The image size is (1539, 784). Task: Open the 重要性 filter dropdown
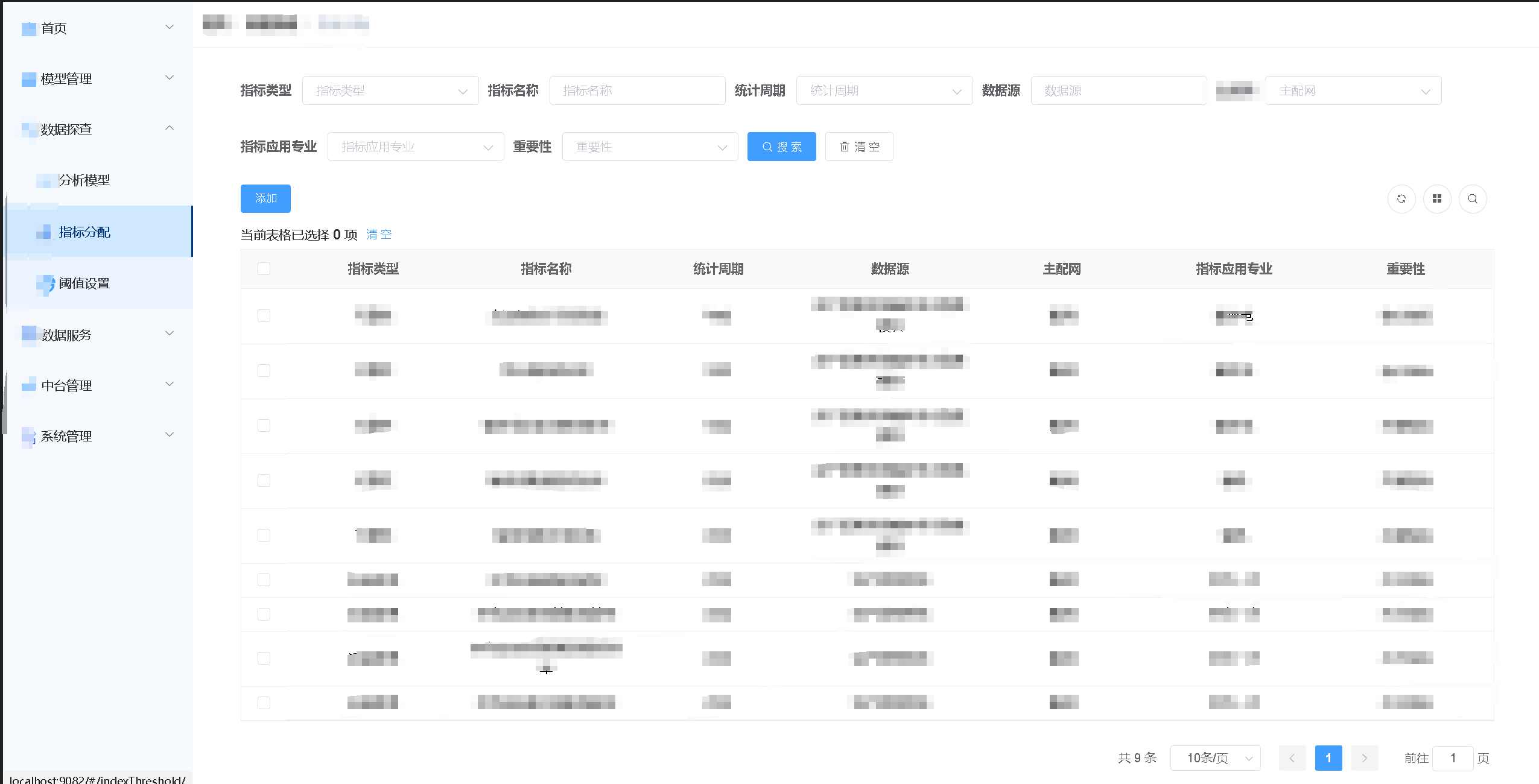click(x=650, y=147)
